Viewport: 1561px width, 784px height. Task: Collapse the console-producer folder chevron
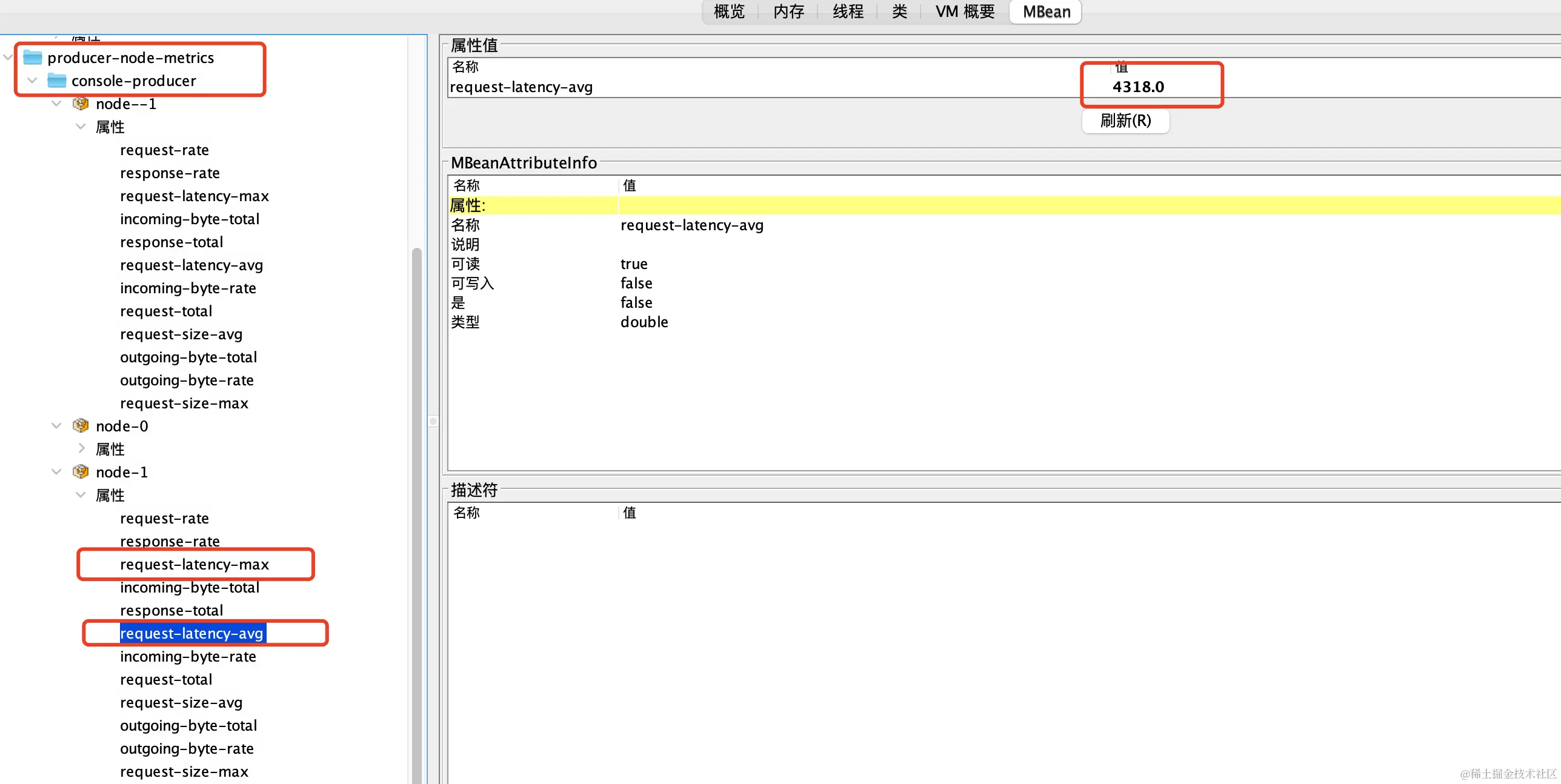pos(33,81)
